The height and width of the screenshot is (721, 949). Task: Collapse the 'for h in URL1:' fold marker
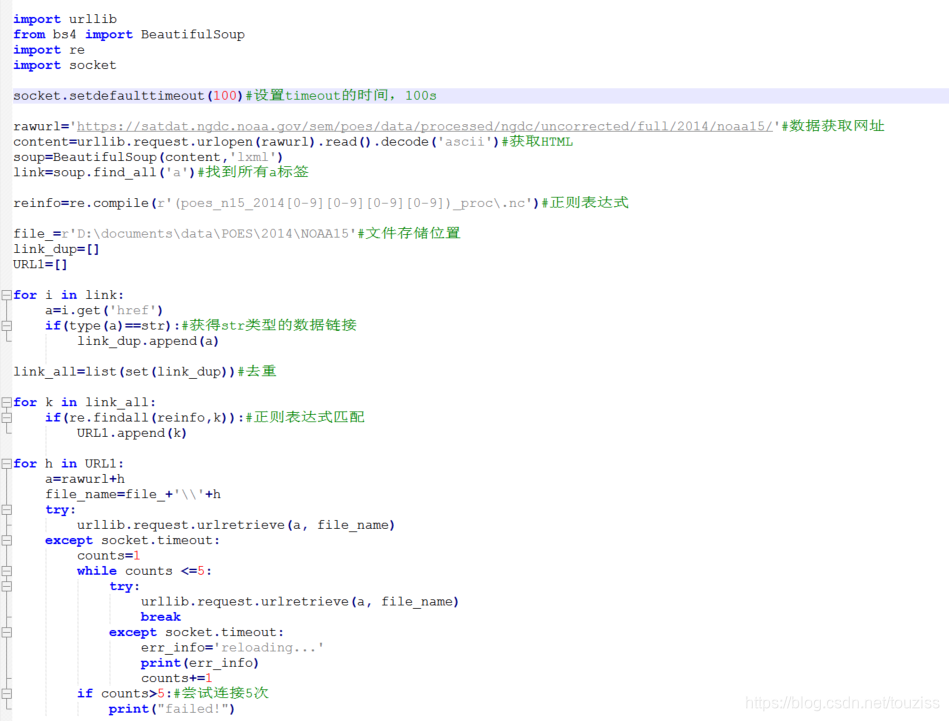pyautogui.click(x=6, y=463)
